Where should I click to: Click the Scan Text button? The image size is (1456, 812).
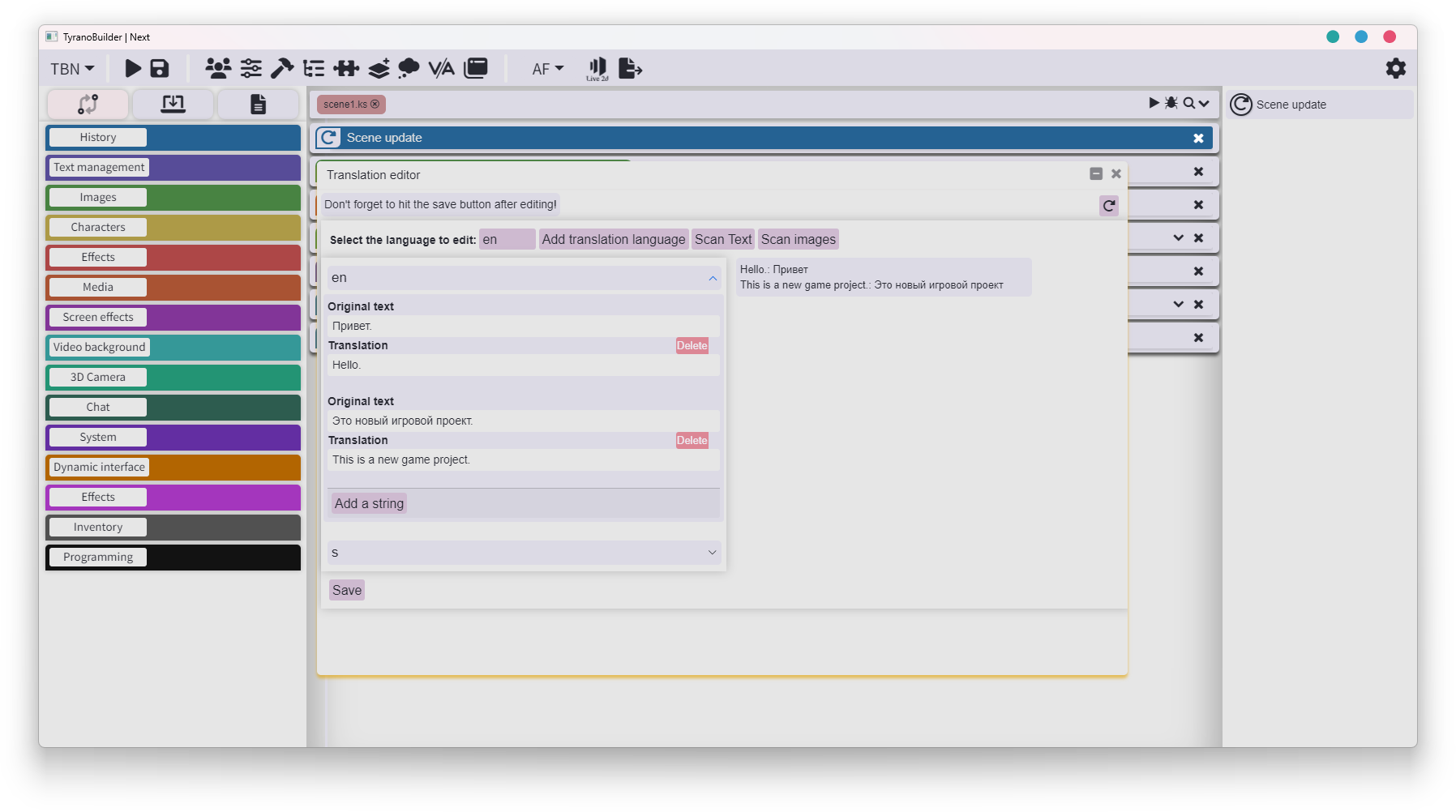click(x=723, y=239)
